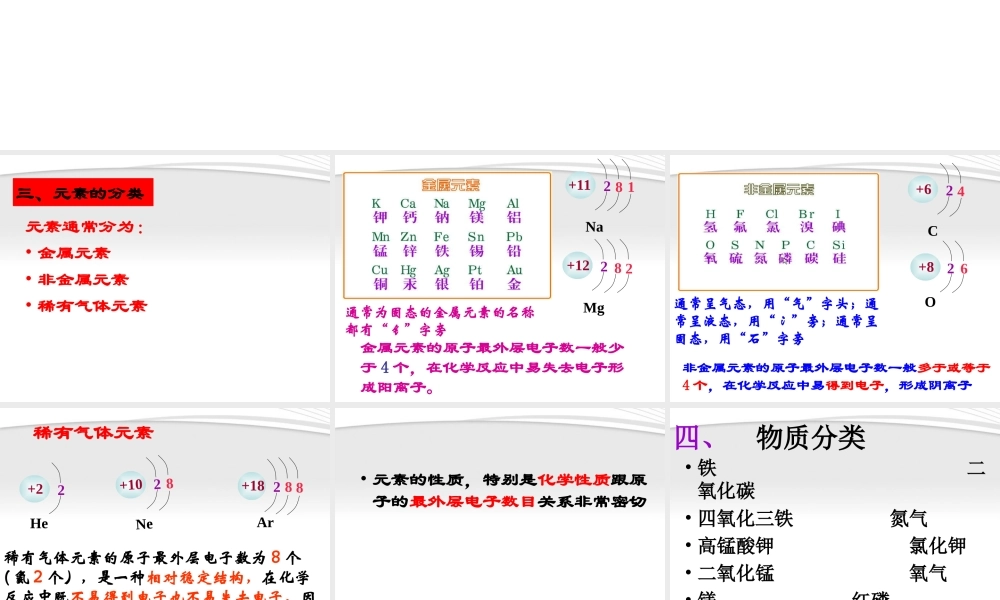The width and height of the screenshot is (1000, 600).
Task: Click the 'Cl 氯' entry in nonmetals table
Action: coord(772,221)
